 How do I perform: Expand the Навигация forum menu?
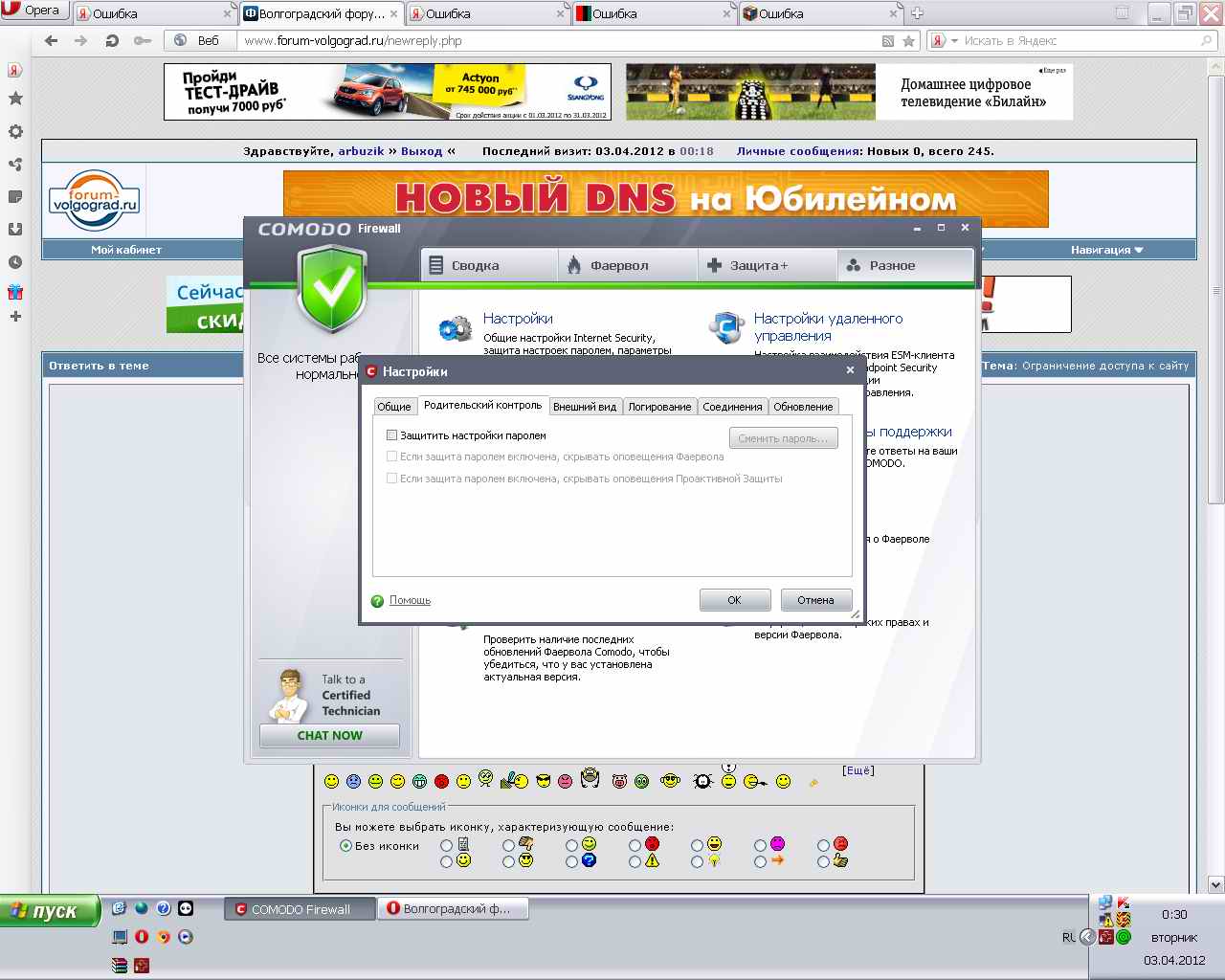tap(1107, 250)
